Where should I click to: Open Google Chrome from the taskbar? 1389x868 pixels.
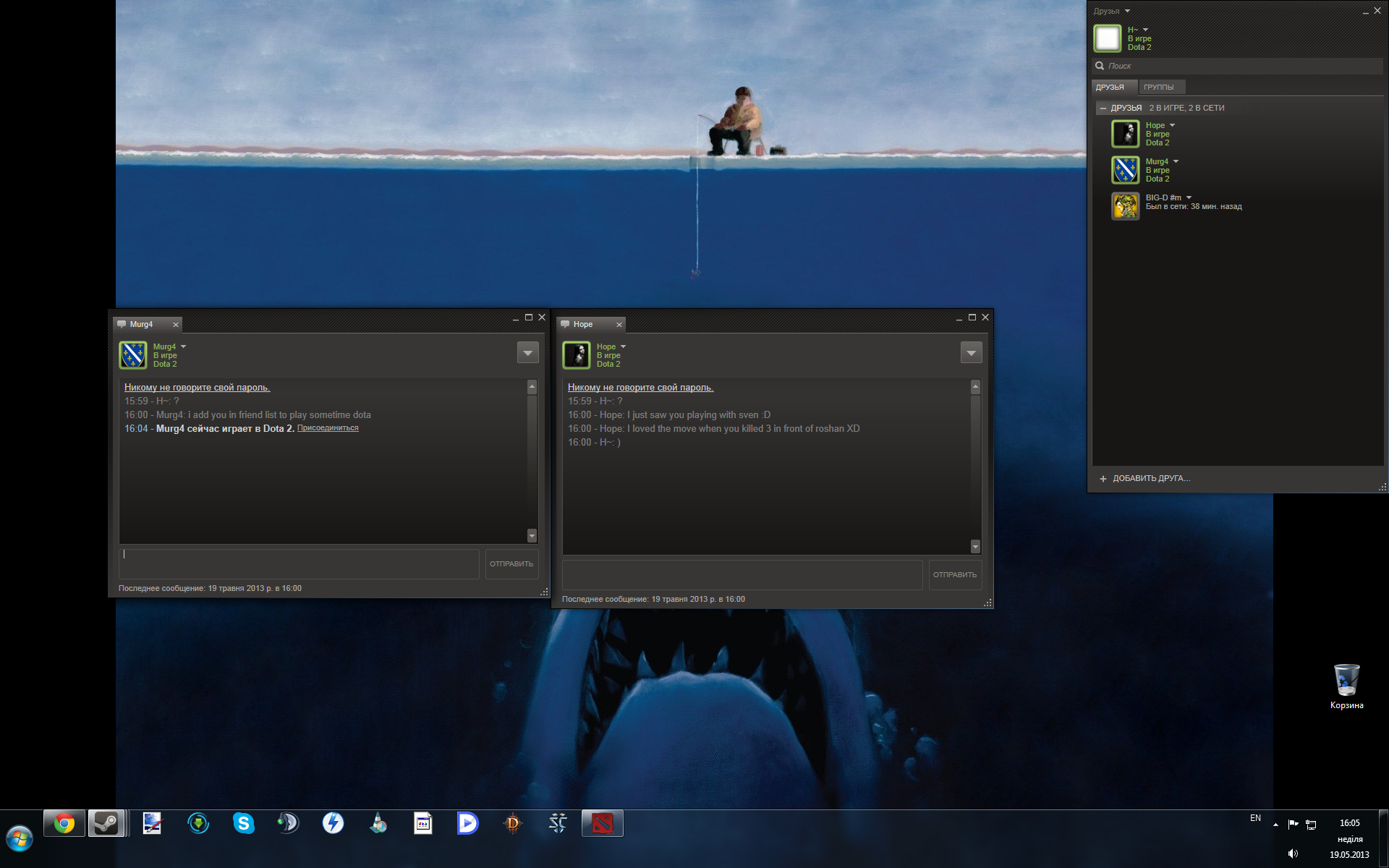(64, 823)
